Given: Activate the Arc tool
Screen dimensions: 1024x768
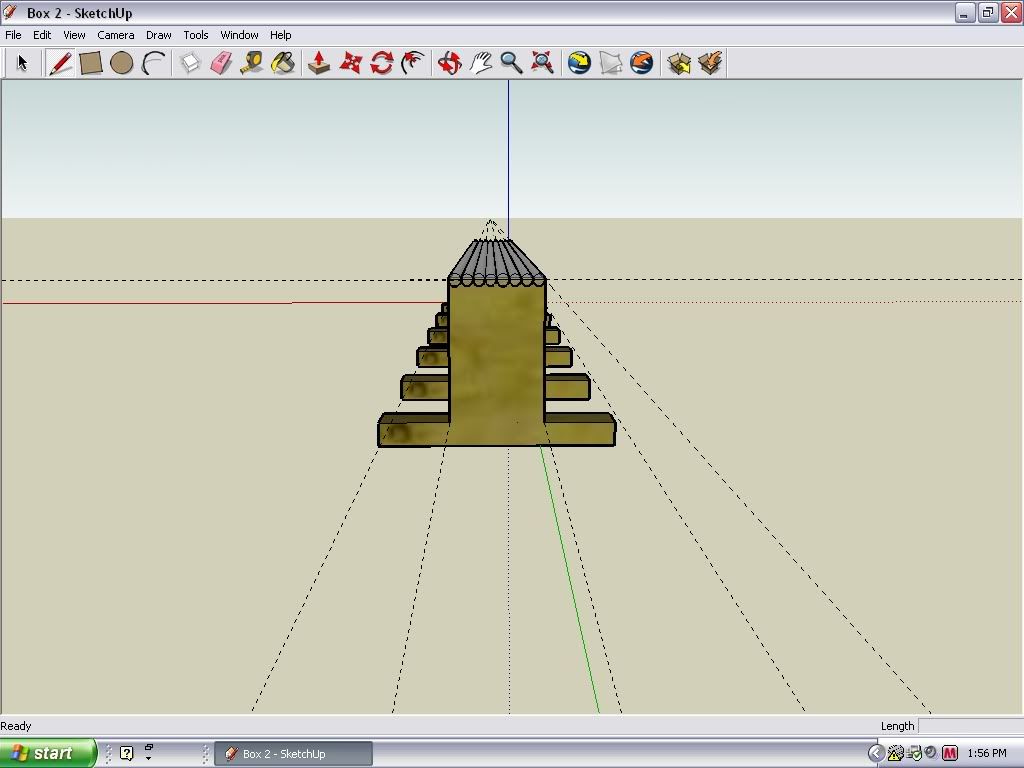Looking at the screenshot, I should coord(153,63).
